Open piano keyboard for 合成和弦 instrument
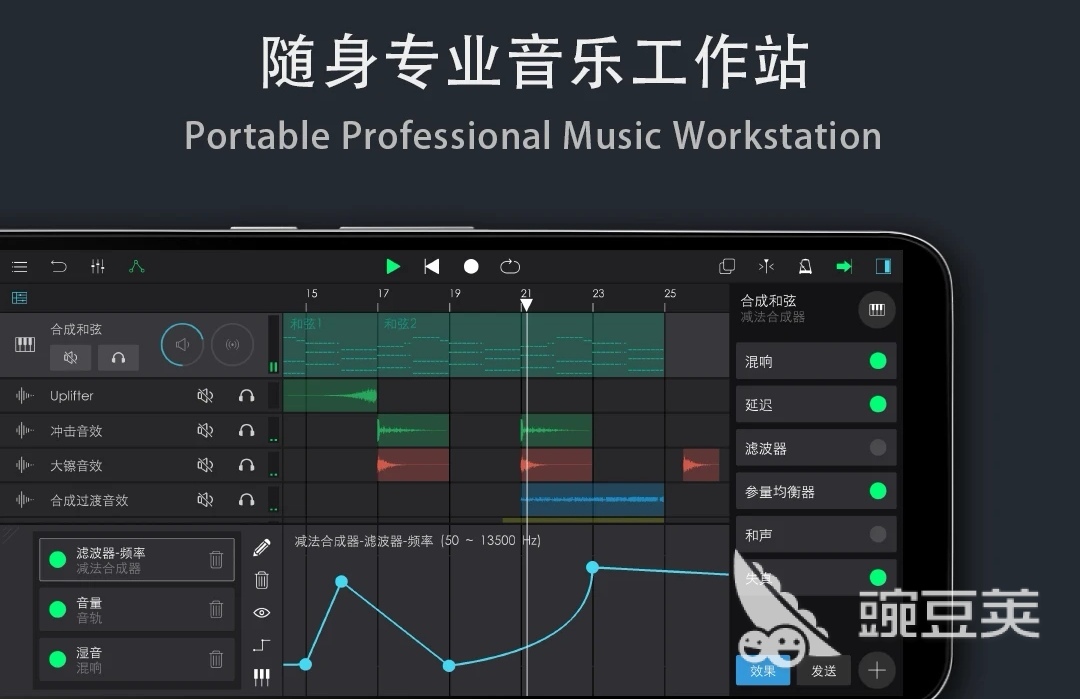The width and height of the screenshot is (1080, 699). [x=877, y=310]
